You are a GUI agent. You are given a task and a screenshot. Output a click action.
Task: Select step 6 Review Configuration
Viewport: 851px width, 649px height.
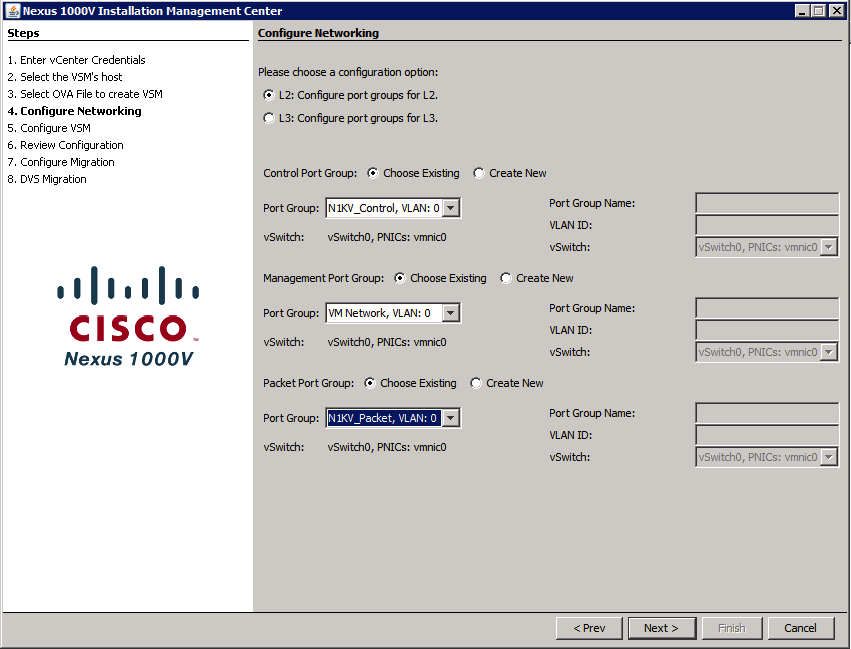(65, 145)
